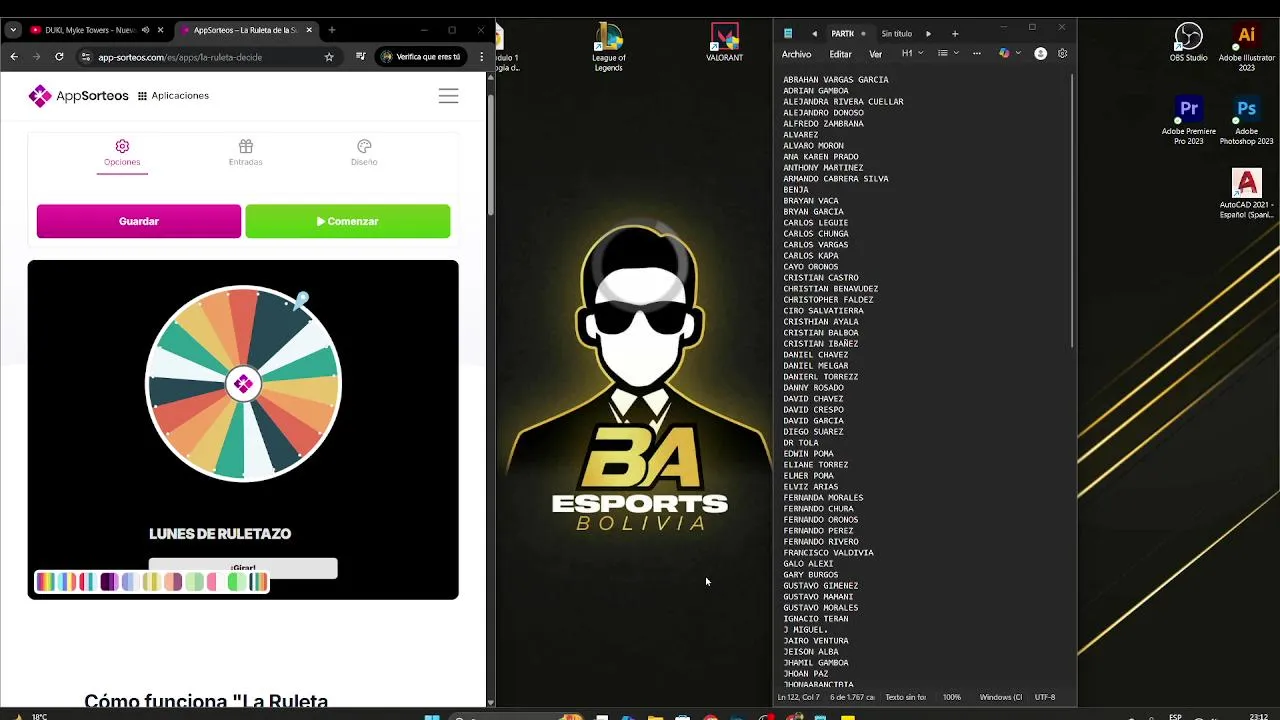The image size is (1280, 720).
Task: Open the AutoCAD 2021 desktop icon
Action: tap(1246, 194)
